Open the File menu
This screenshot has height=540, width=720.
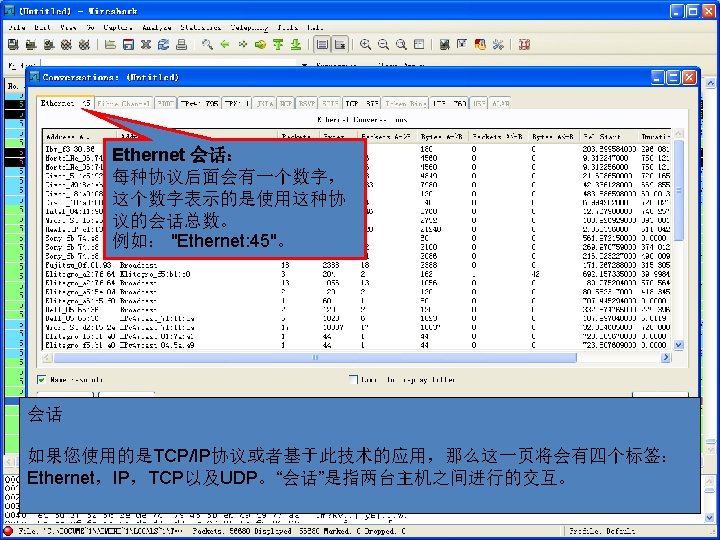17,28
